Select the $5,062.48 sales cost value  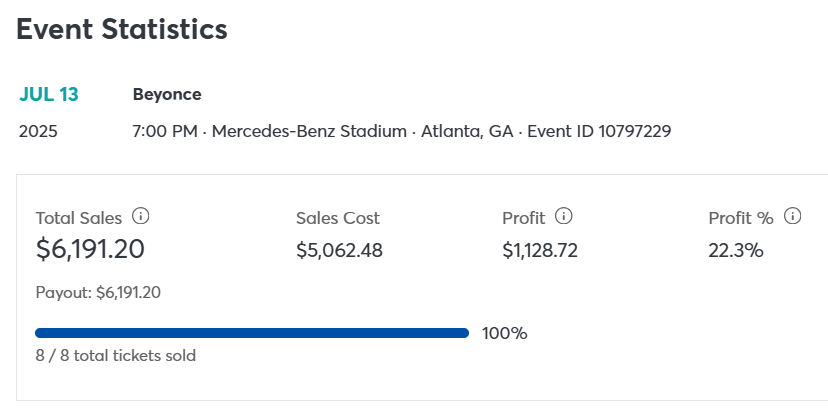pyautogui.click(x=340, y=250)
